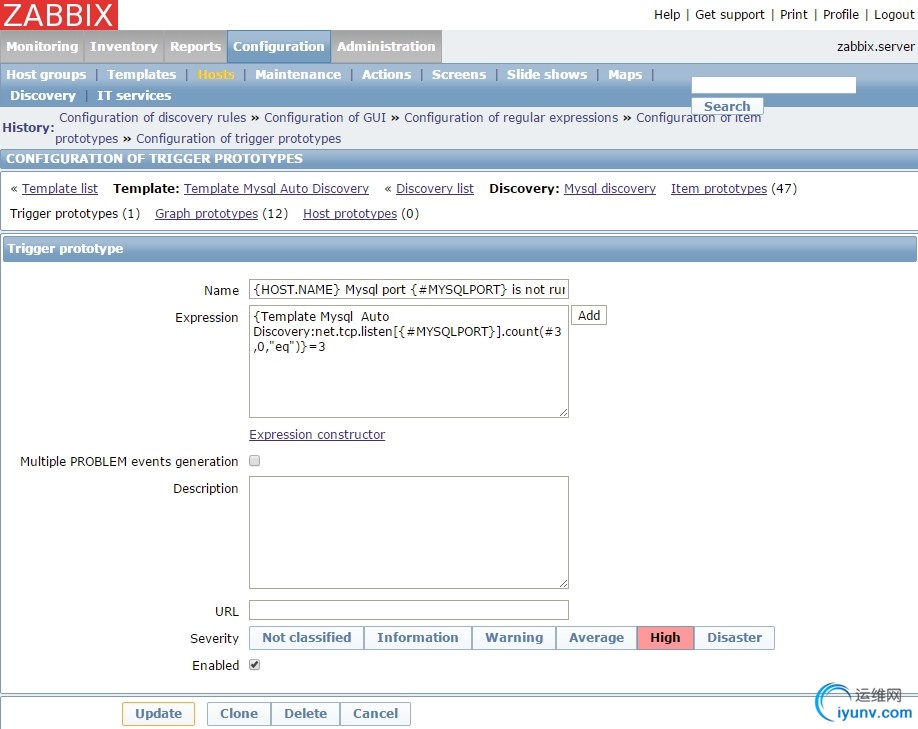Open the Inventory menu
The image size is (918, 729).
tap(124, 46)
